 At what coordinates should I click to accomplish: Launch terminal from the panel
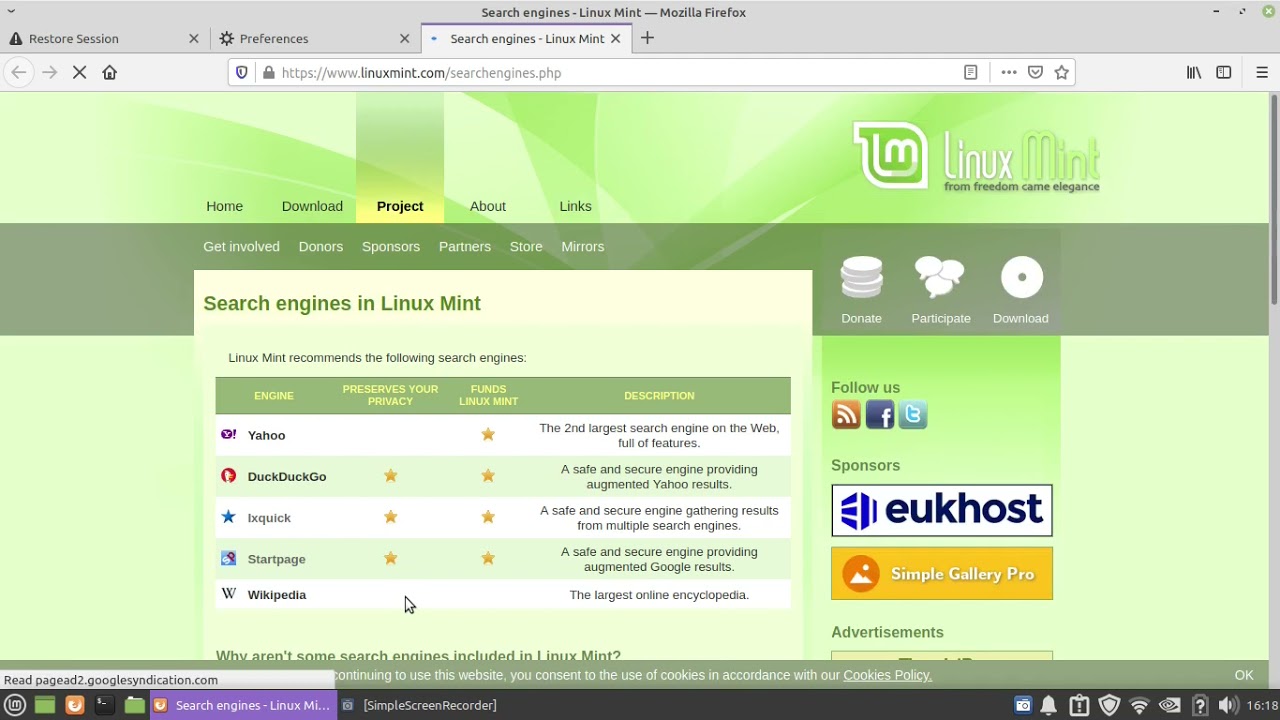click(x=104, y=705)
